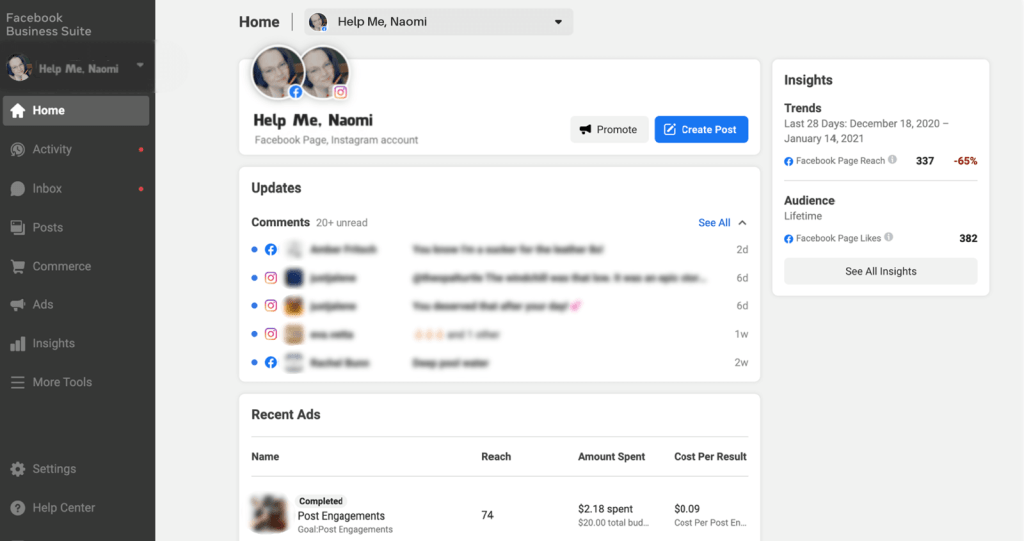Open Activity from the sidebar icon
Image resolution: width=1024 pixels, height=541 pixels.
[x=18, y=150]
